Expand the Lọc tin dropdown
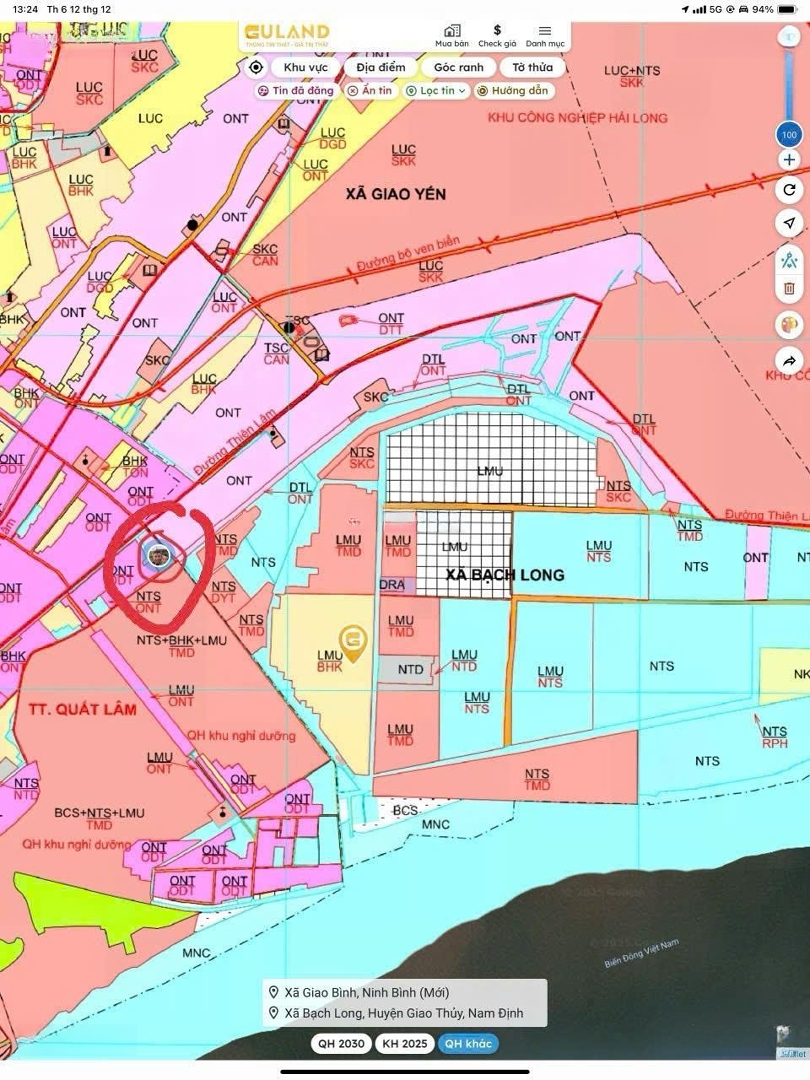The width and height of the screenshot is (810, 1080). 436,91
